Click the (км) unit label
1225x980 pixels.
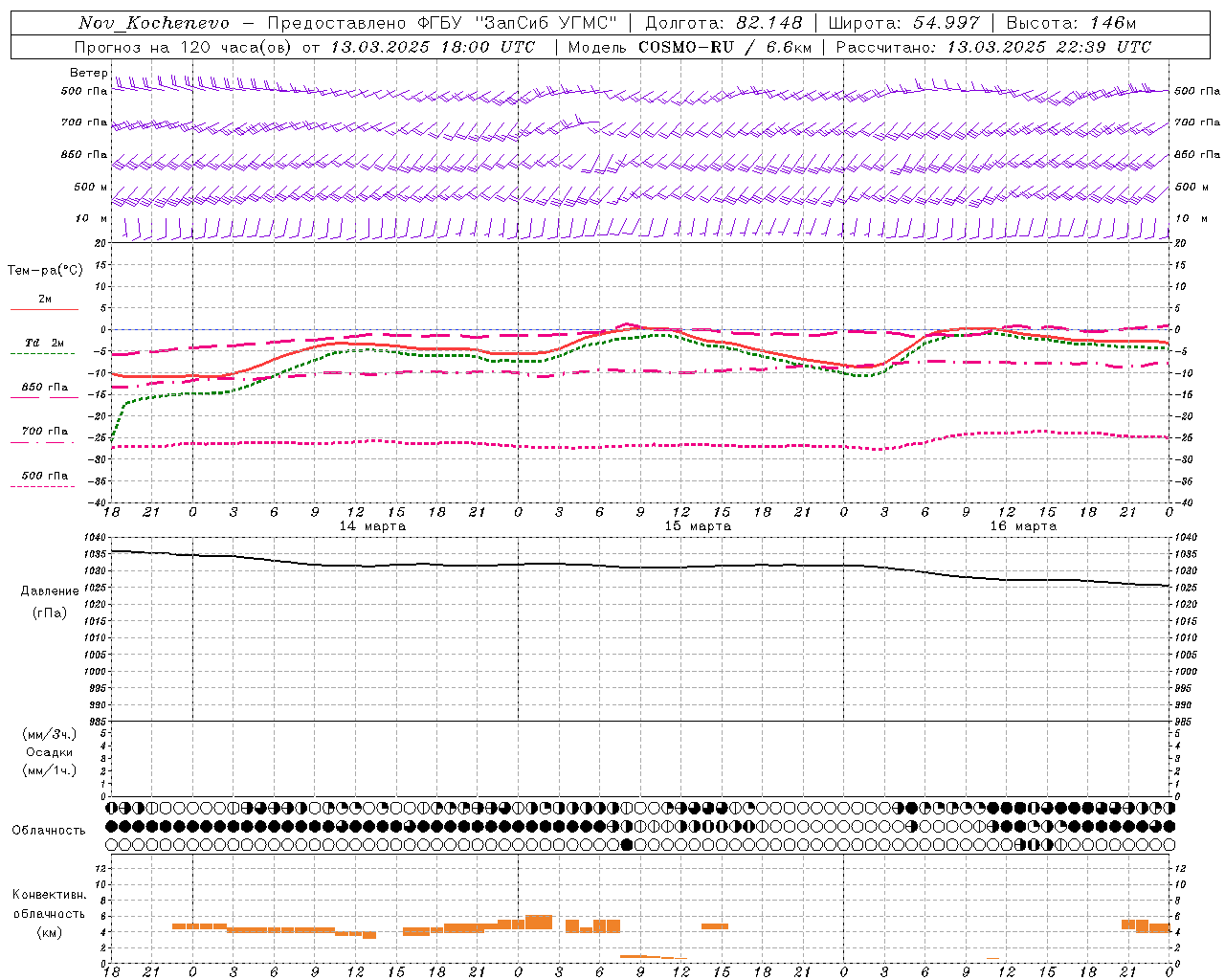tap(49, 932)
